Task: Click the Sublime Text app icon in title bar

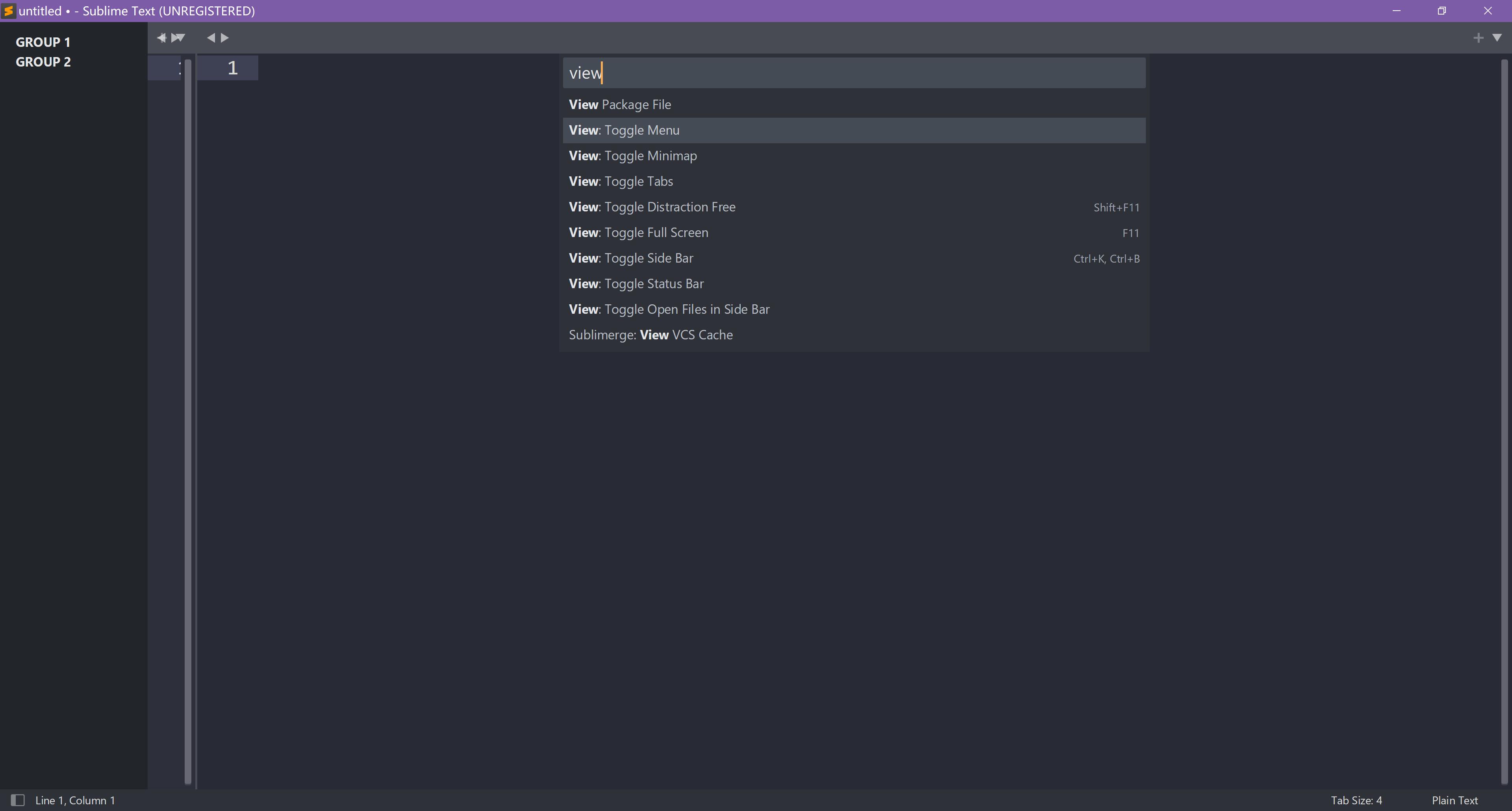Action: (x=8, y=11)
